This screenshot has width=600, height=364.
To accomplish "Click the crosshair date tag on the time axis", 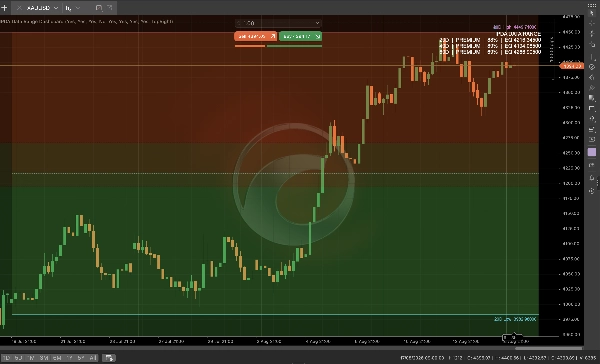I will (512, 338).
